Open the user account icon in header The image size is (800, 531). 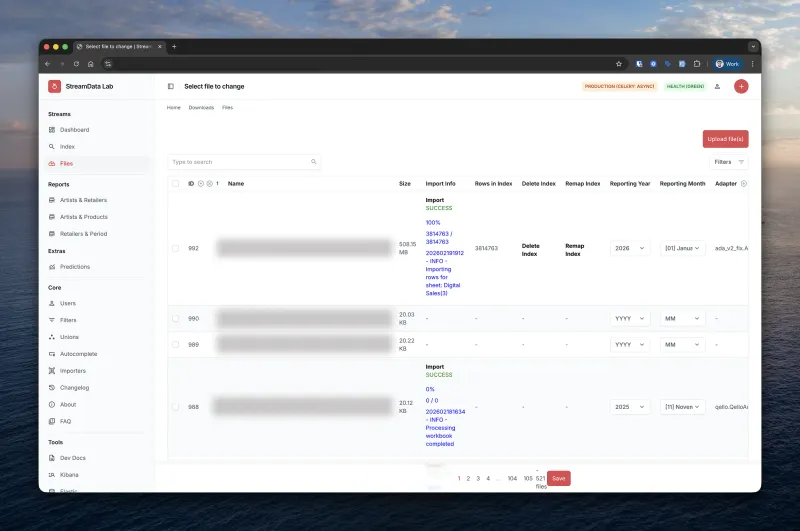coord(717,86)
